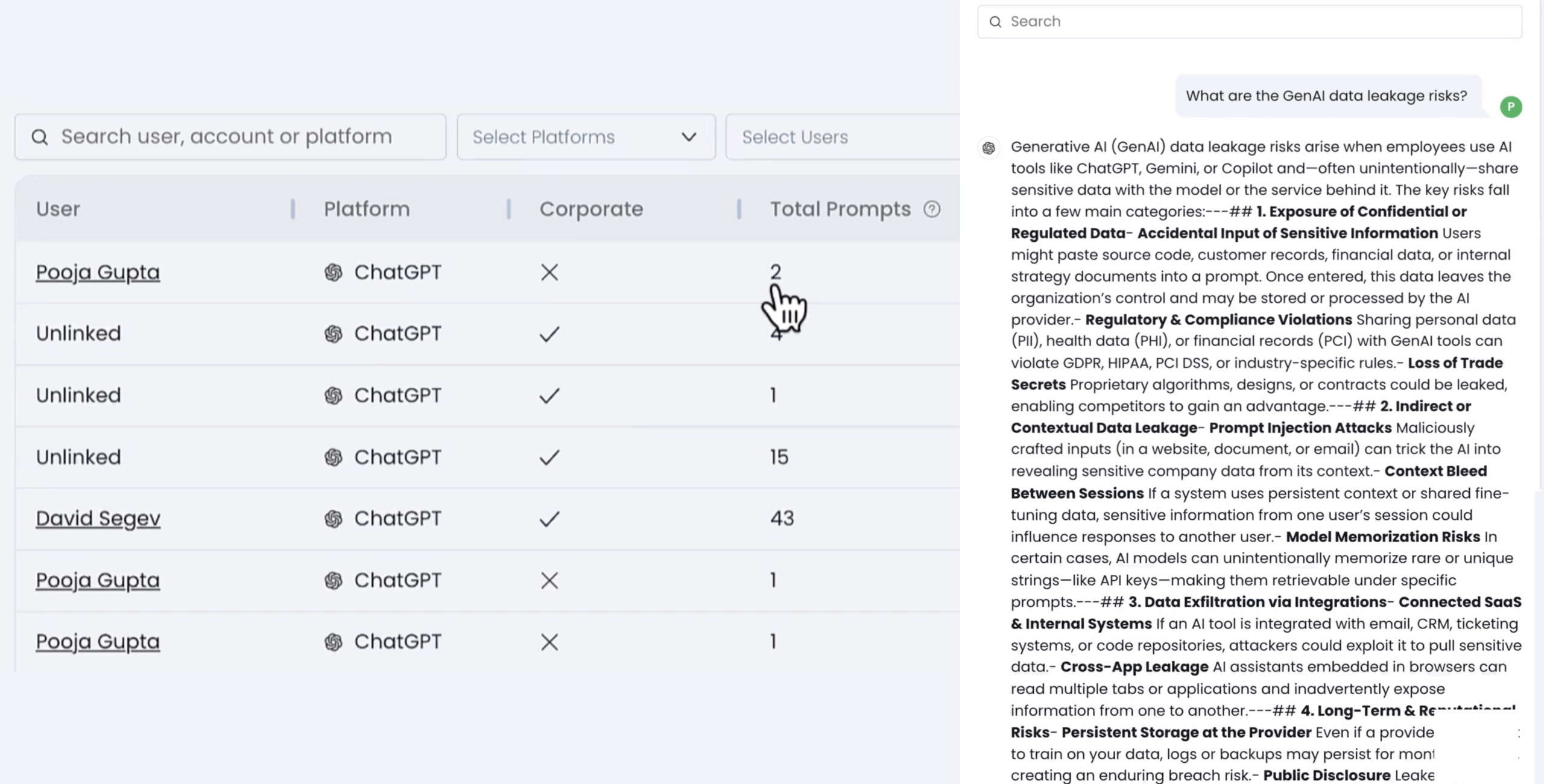Click the Select Platforms chevron arrow
Screen dimensions: 1544x784
pyautogui.click(x=689, y=138)
